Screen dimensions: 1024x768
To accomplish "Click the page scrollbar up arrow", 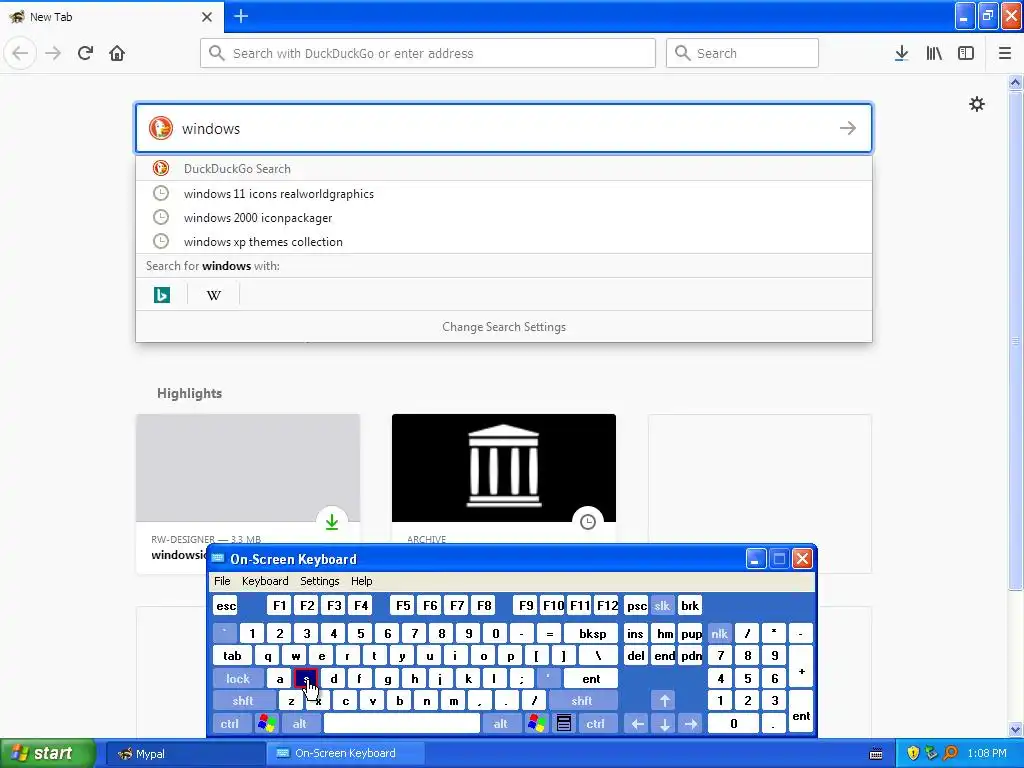I will 1015,82.
